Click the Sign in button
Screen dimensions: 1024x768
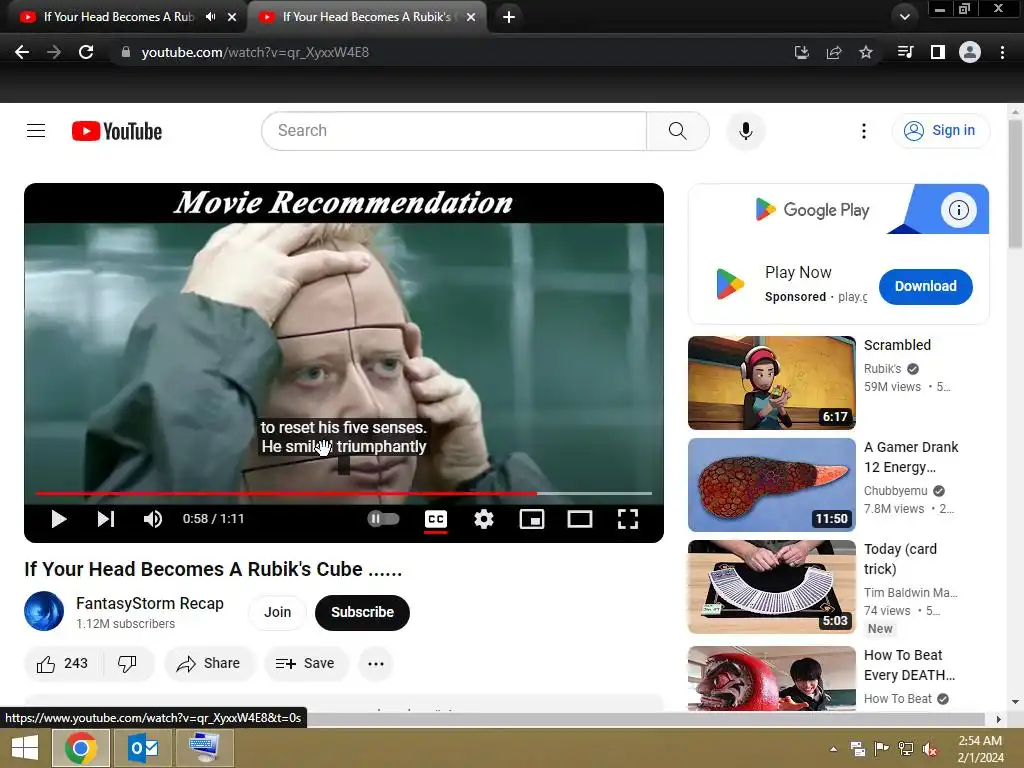(x=940, y=131)
